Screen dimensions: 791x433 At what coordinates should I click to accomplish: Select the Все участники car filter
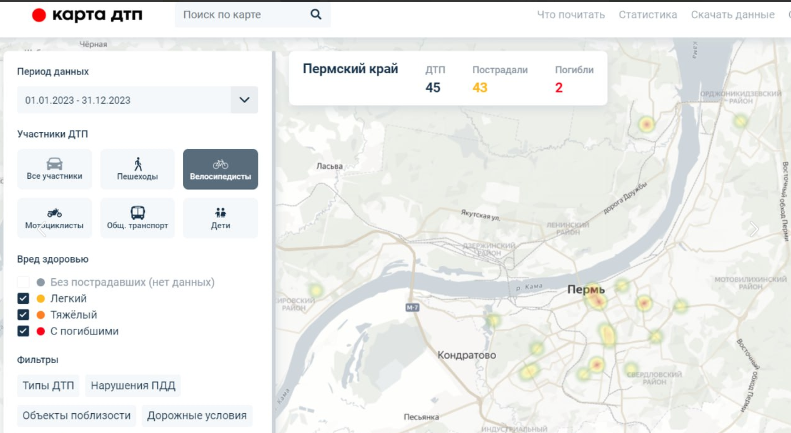pos(55,169)
